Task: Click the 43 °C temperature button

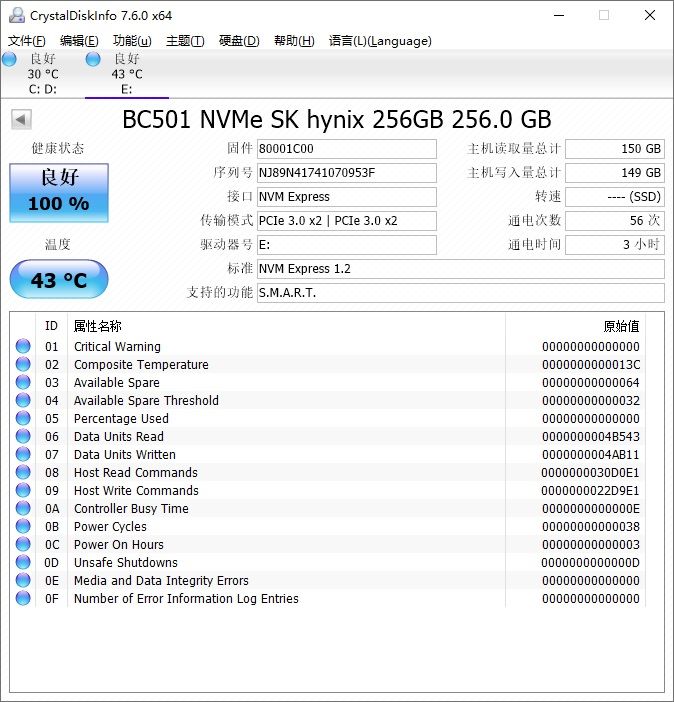Action: click(58, 280)
